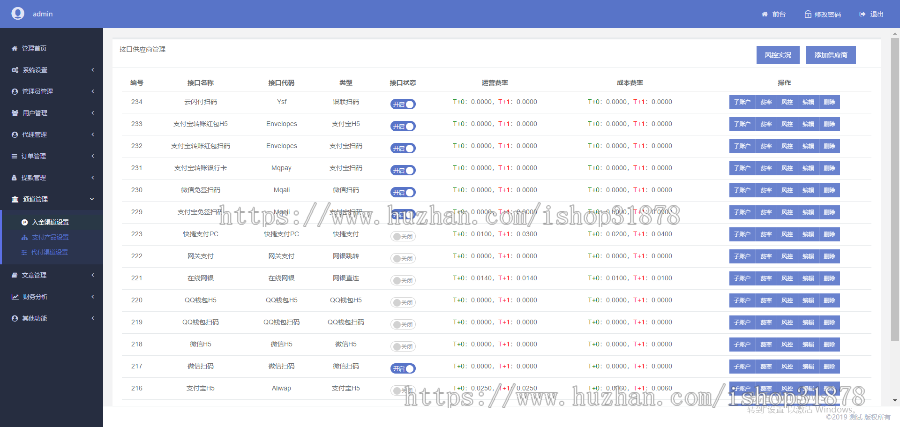Click the 编号 column header
The height and width of the screenshot is (427, 900).
pyautogui.click(x=137, y=83)
